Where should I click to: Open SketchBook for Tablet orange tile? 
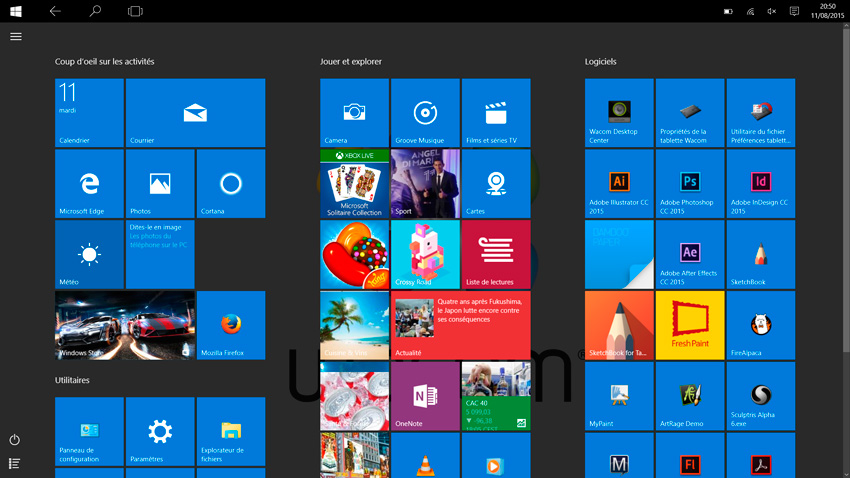[x=620, y=325]
